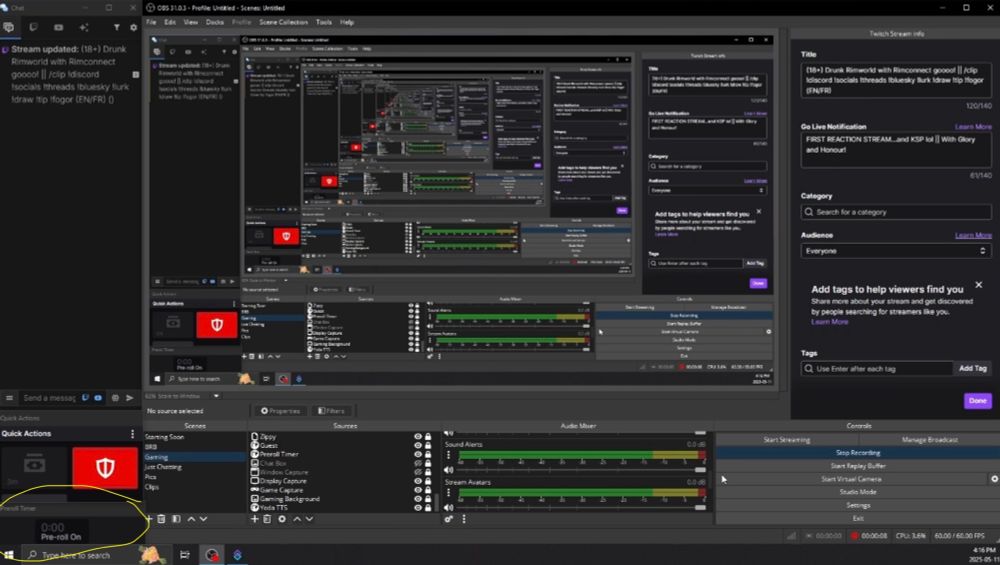Add a new scene with plus icon
The height and width of the screenshot is (565, 1000).
(x=149, y=519)
